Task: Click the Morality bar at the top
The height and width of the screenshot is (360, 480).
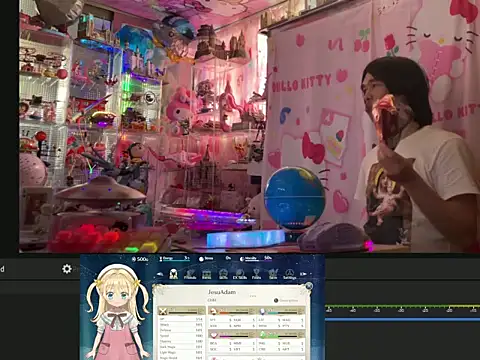Action: pyautogui.click(x=256, y=258)
